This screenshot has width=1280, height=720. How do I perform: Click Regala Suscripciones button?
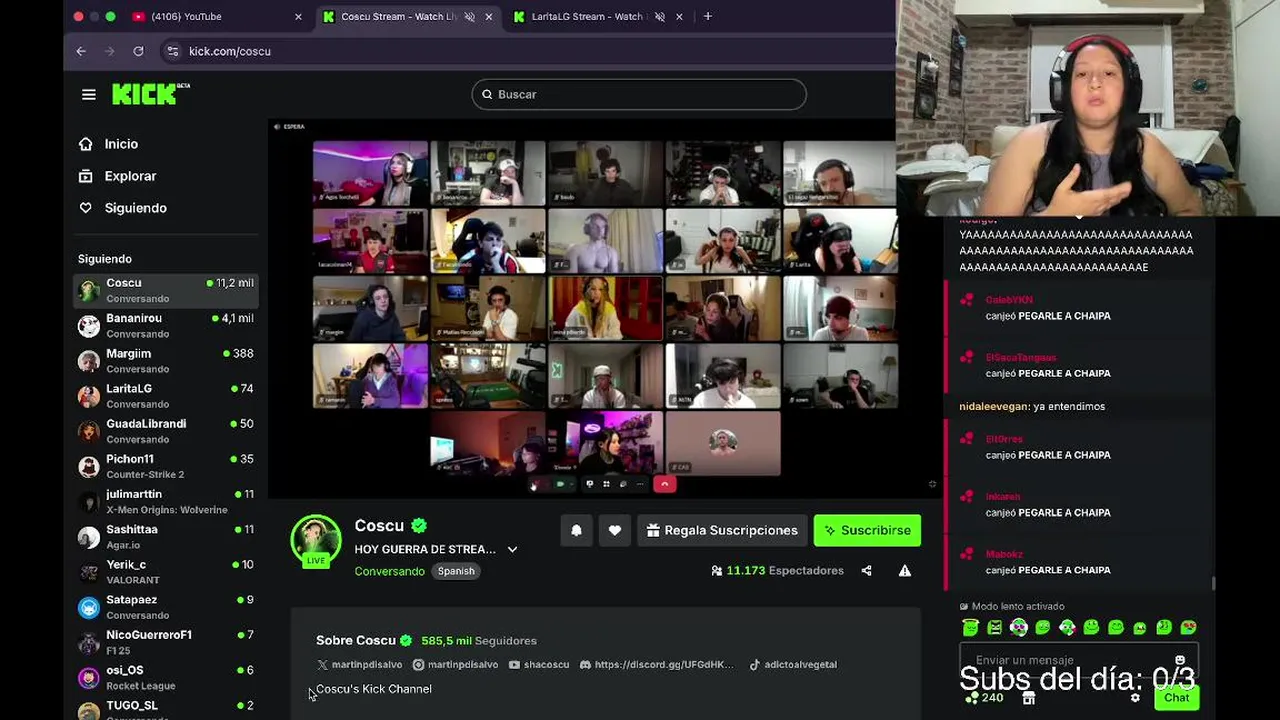(722, 531)
